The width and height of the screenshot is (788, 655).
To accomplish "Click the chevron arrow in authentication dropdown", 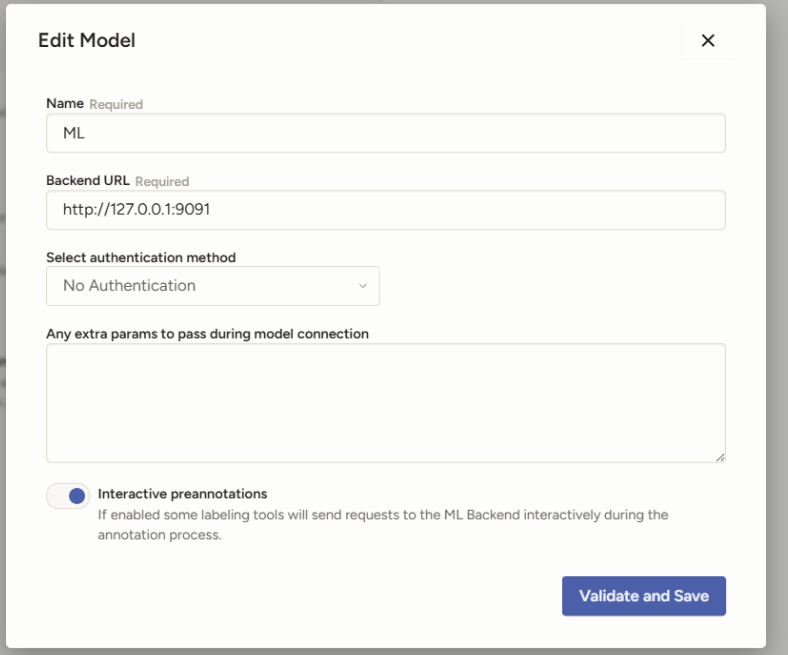I will (x=363, y=286).
